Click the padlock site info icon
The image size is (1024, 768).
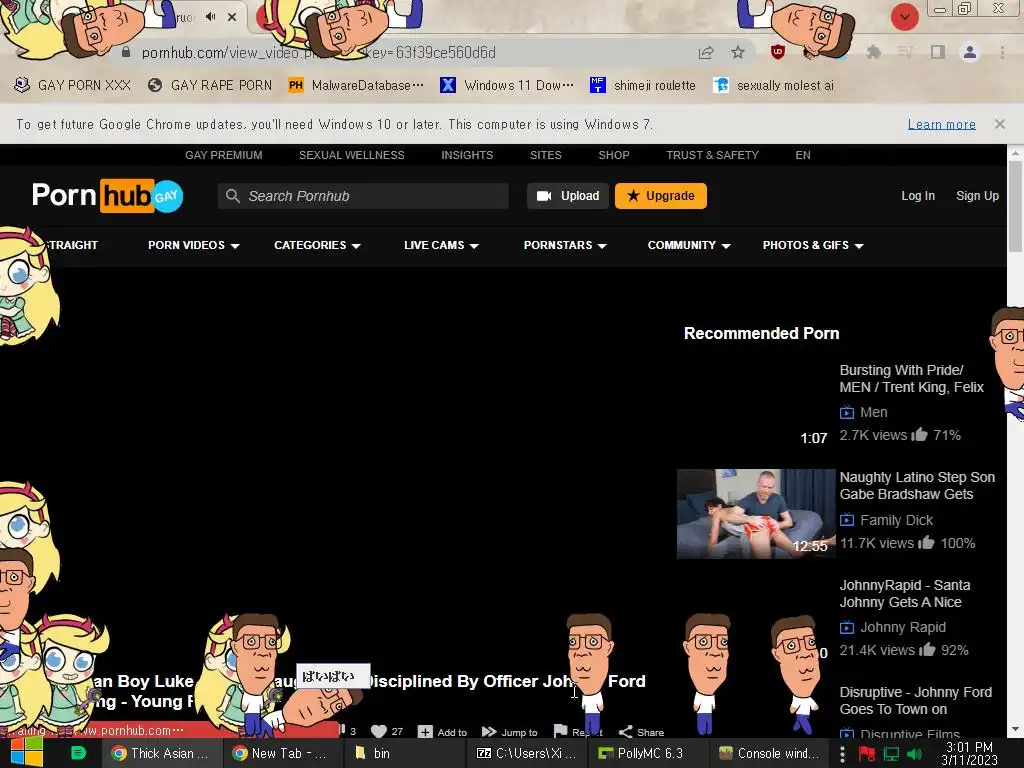click(x=126, y=52)
